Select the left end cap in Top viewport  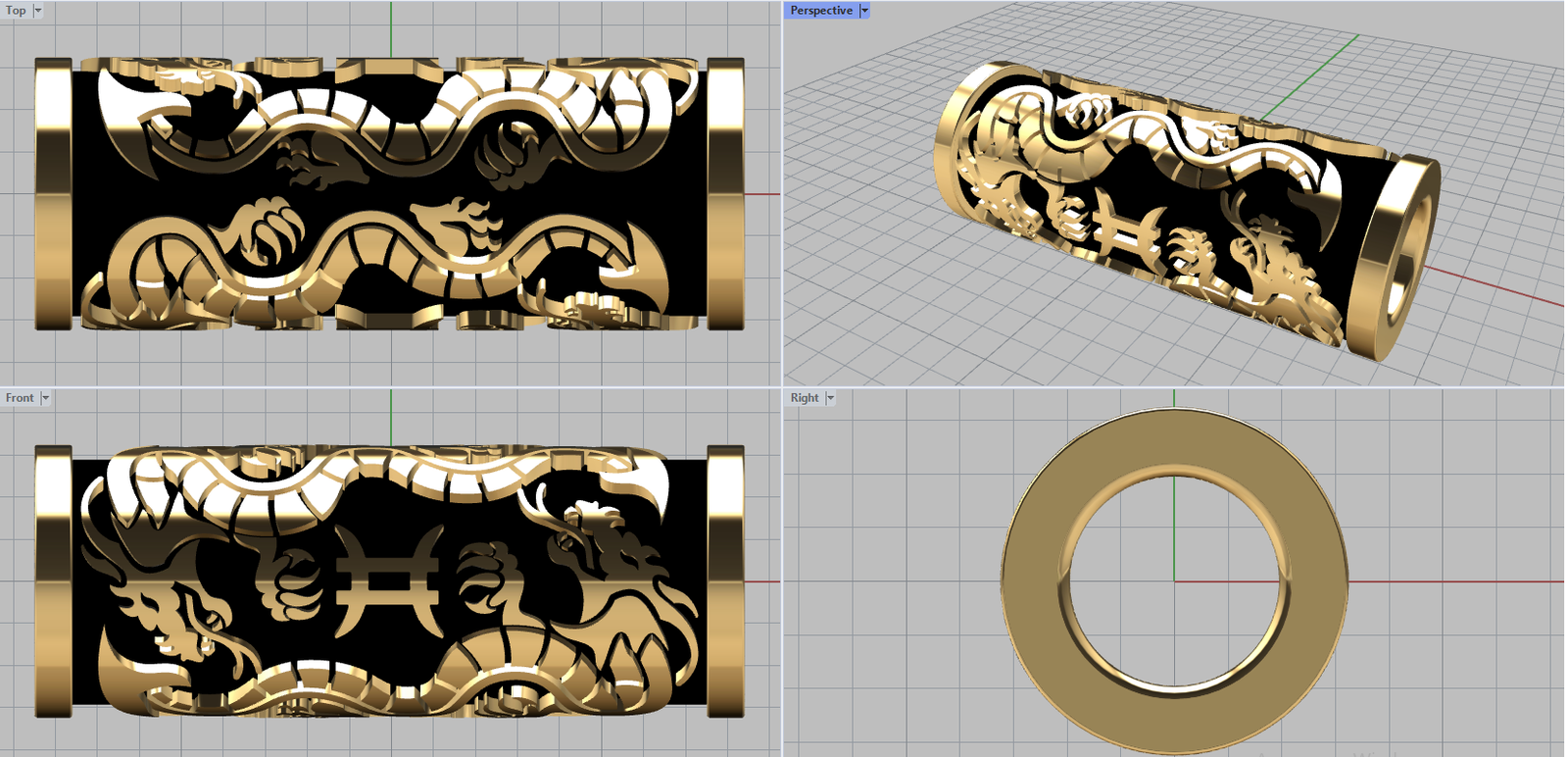click(54, 194)
